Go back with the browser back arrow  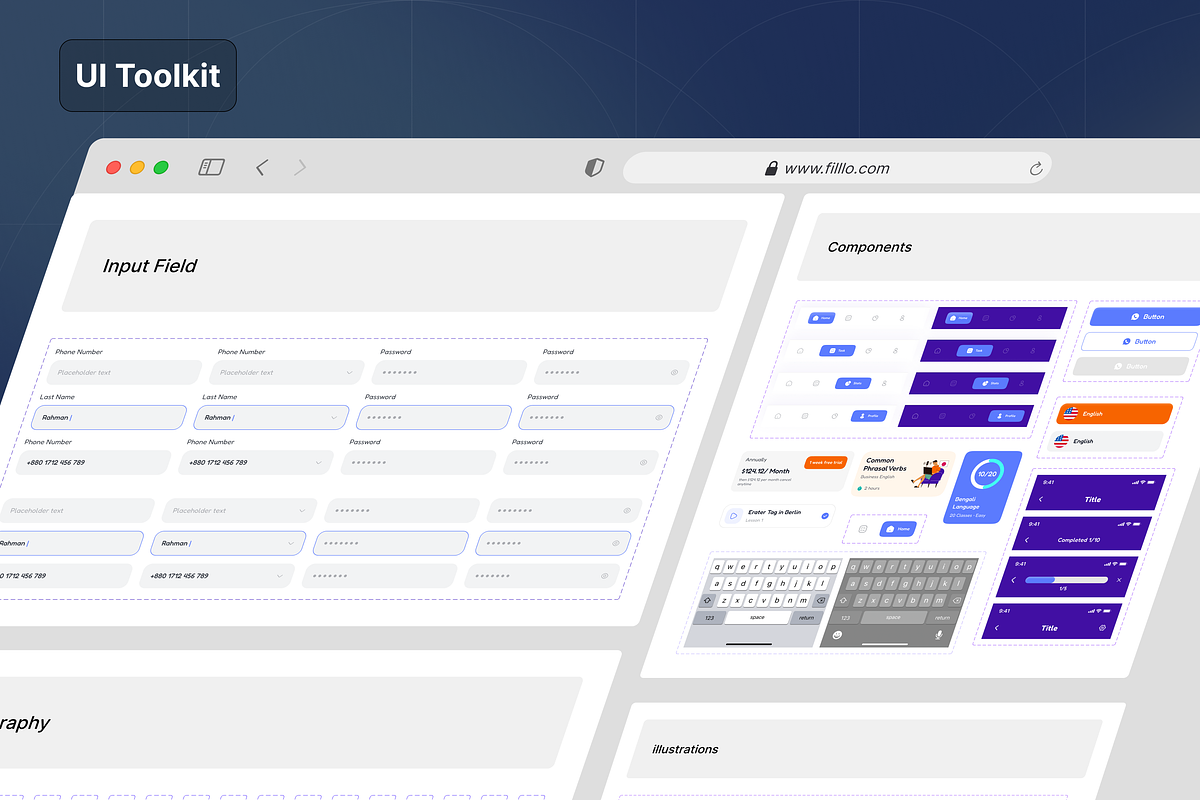[261, 167]
